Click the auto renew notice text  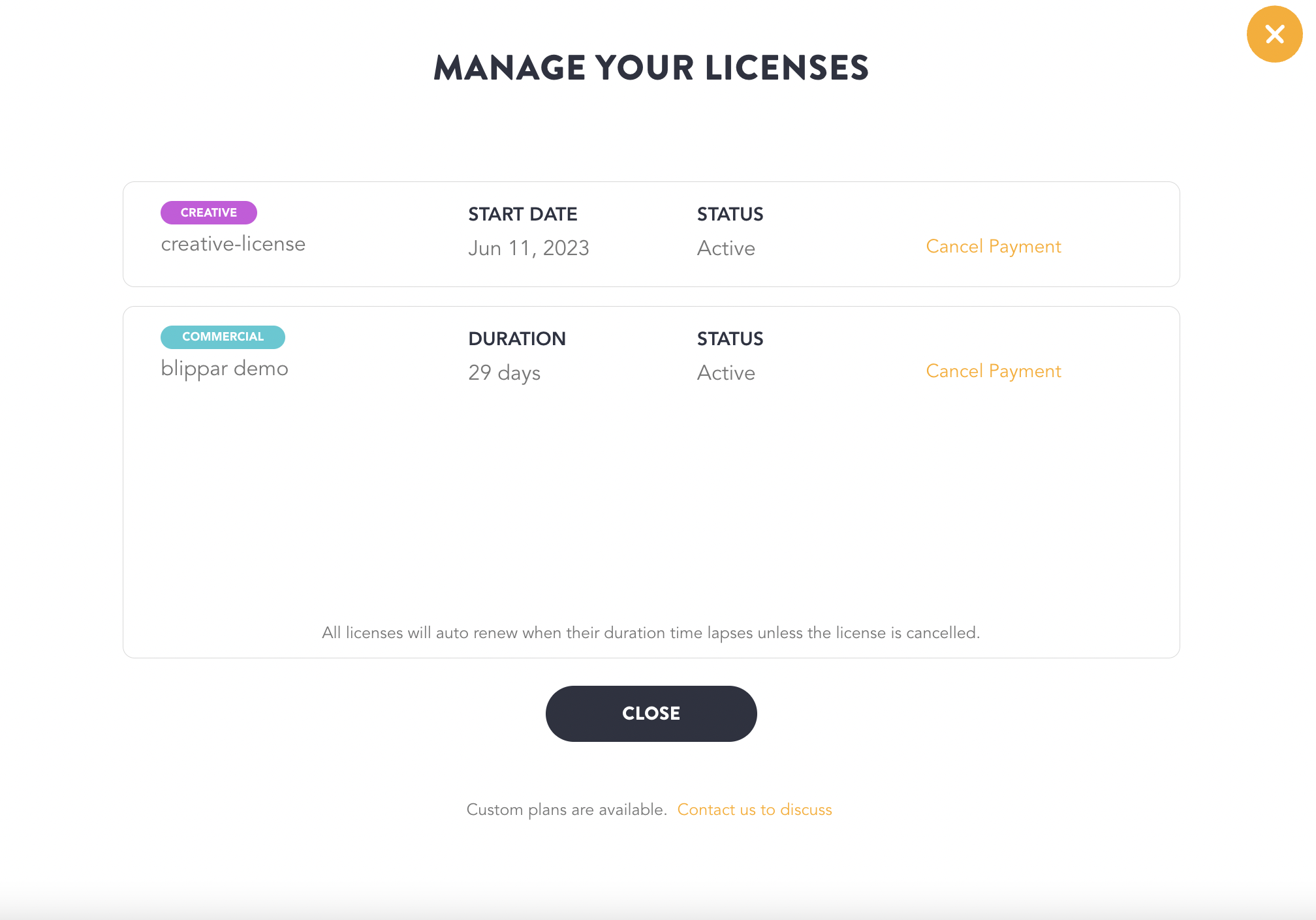tap(650, 633)
